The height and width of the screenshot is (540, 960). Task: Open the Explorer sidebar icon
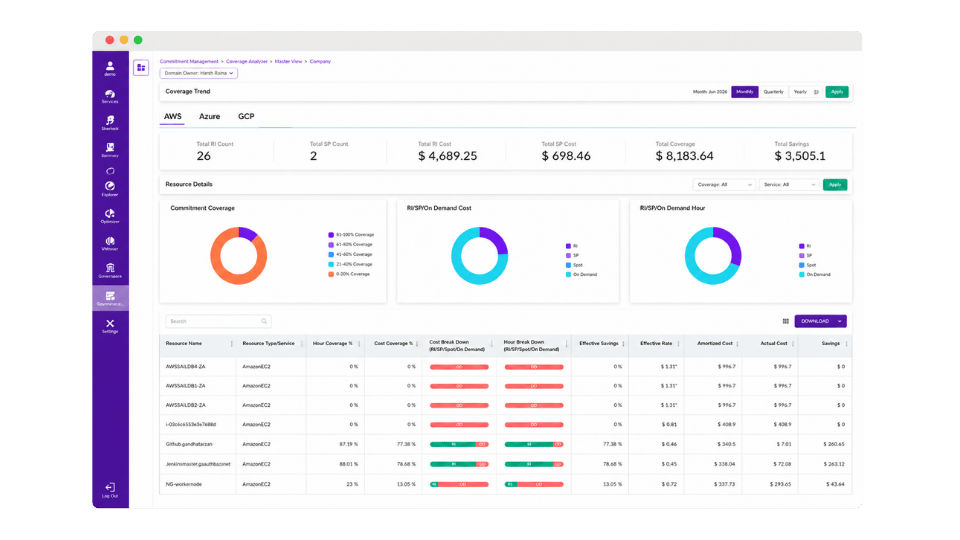[110, 189]
